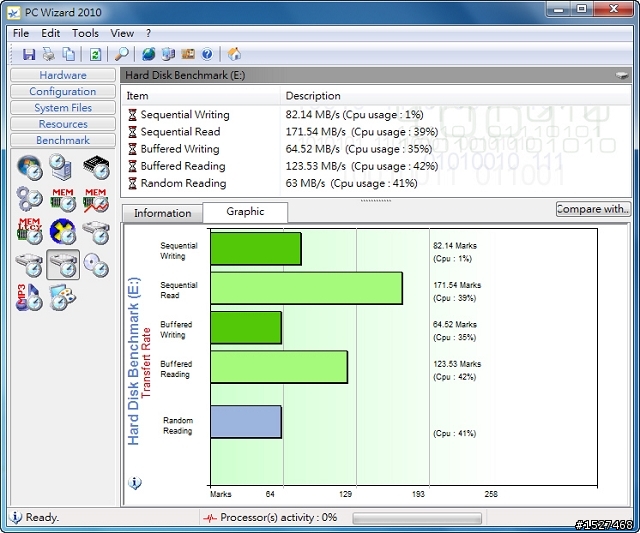The width and height of the screenshot is (640, 533).
Task: Select the Sequential Read row
Action: (376, 132)
